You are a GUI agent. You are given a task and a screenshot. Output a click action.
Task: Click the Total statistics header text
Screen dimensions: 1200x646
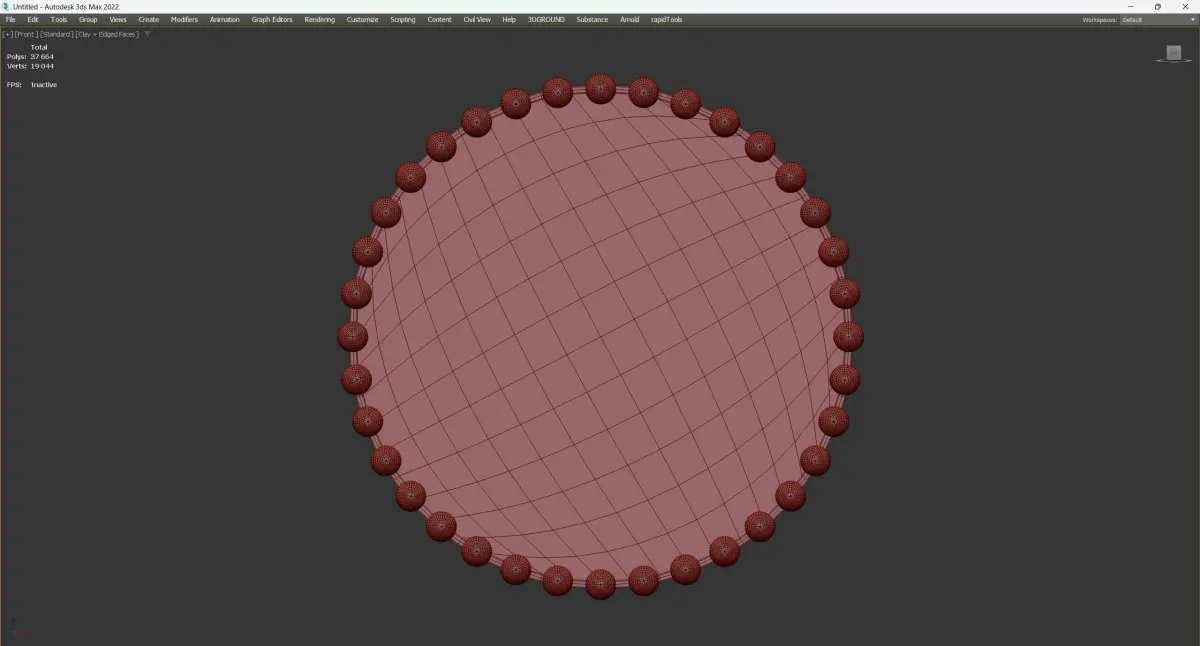click(39, 47)
